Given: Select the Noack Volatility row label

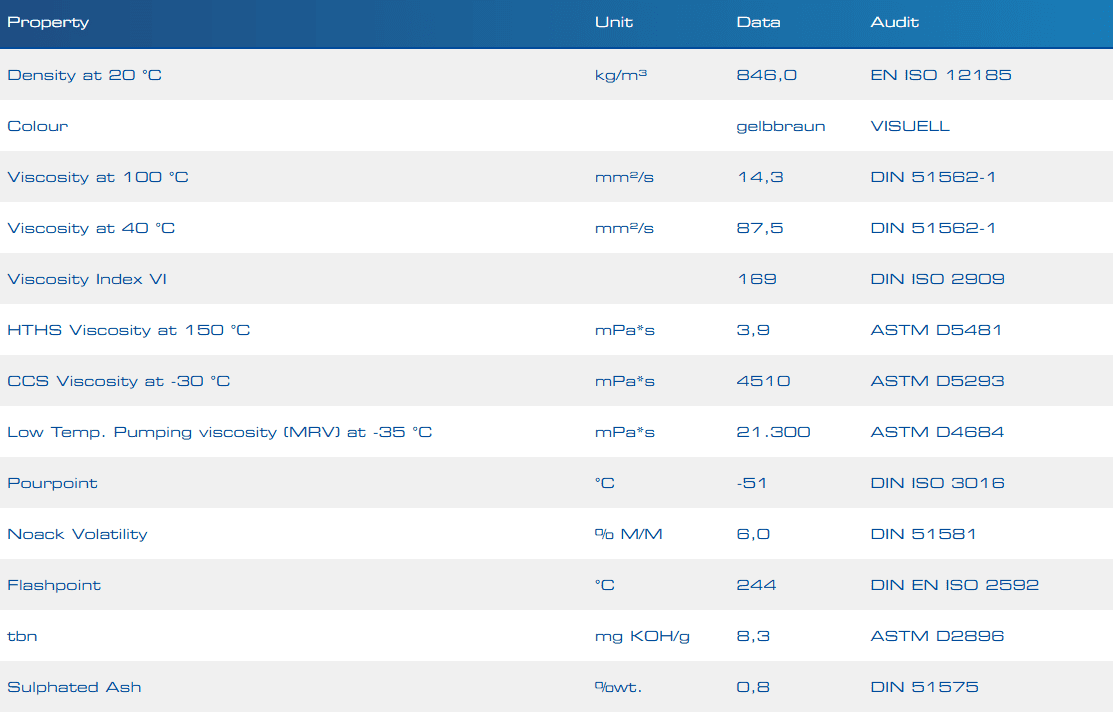Looking at the screenshot, I should coord(77,534).
